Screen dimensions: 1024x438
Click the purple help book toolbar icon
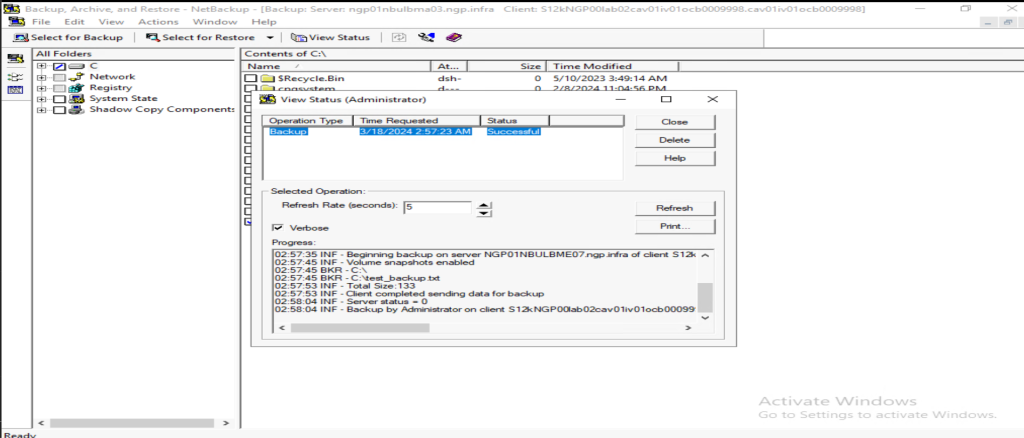click(453, 37)
